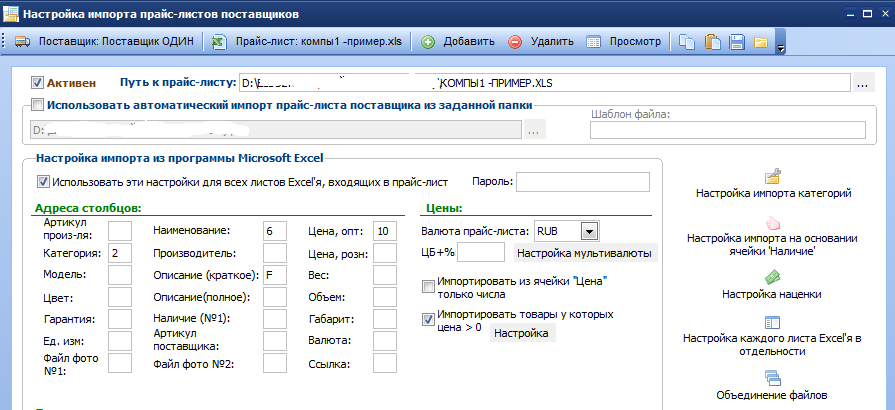Viewport: 895px width, 410px height.
Task: Open Настройка каждого листа Excel'я link
Action: 772,345
